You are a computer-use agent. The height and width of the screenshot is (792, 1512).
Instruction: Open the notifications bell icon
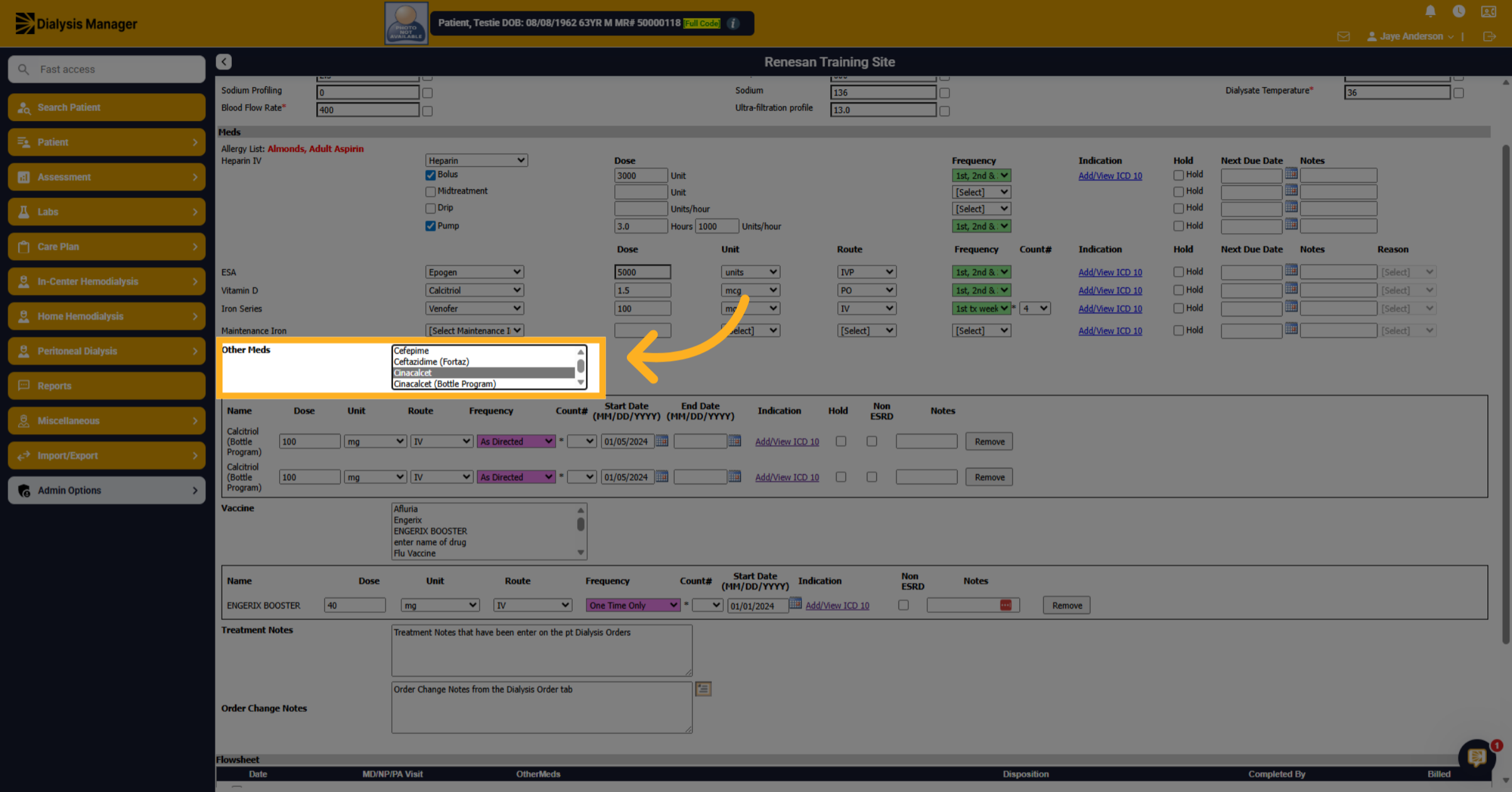1430,11
